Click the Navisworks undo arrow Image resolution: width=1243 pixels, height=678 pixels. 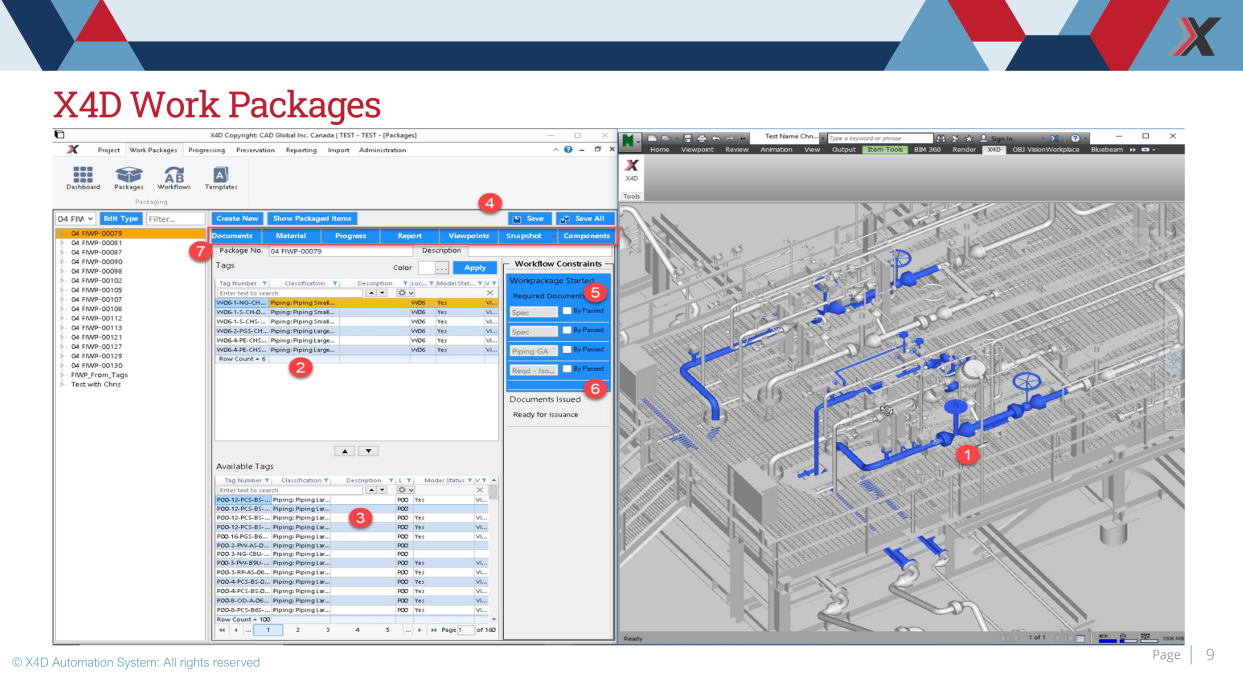pos(715,138)
